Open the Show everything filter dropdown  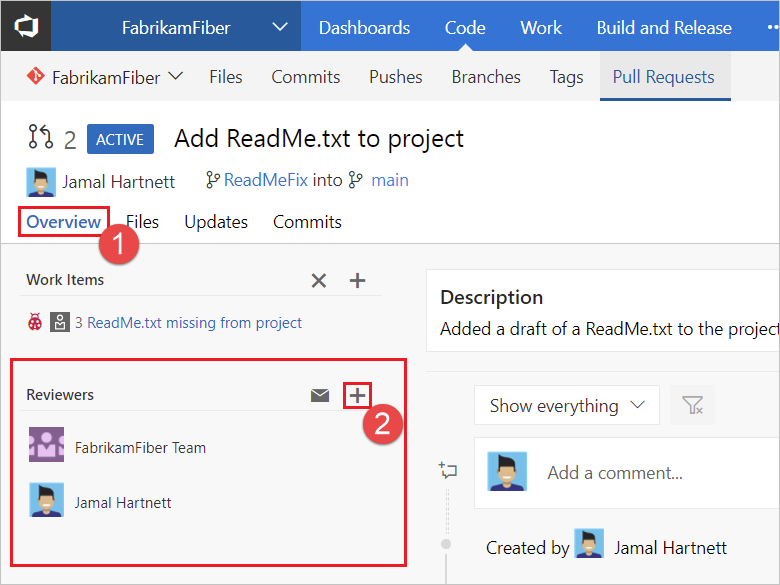(x=566, y=406)
